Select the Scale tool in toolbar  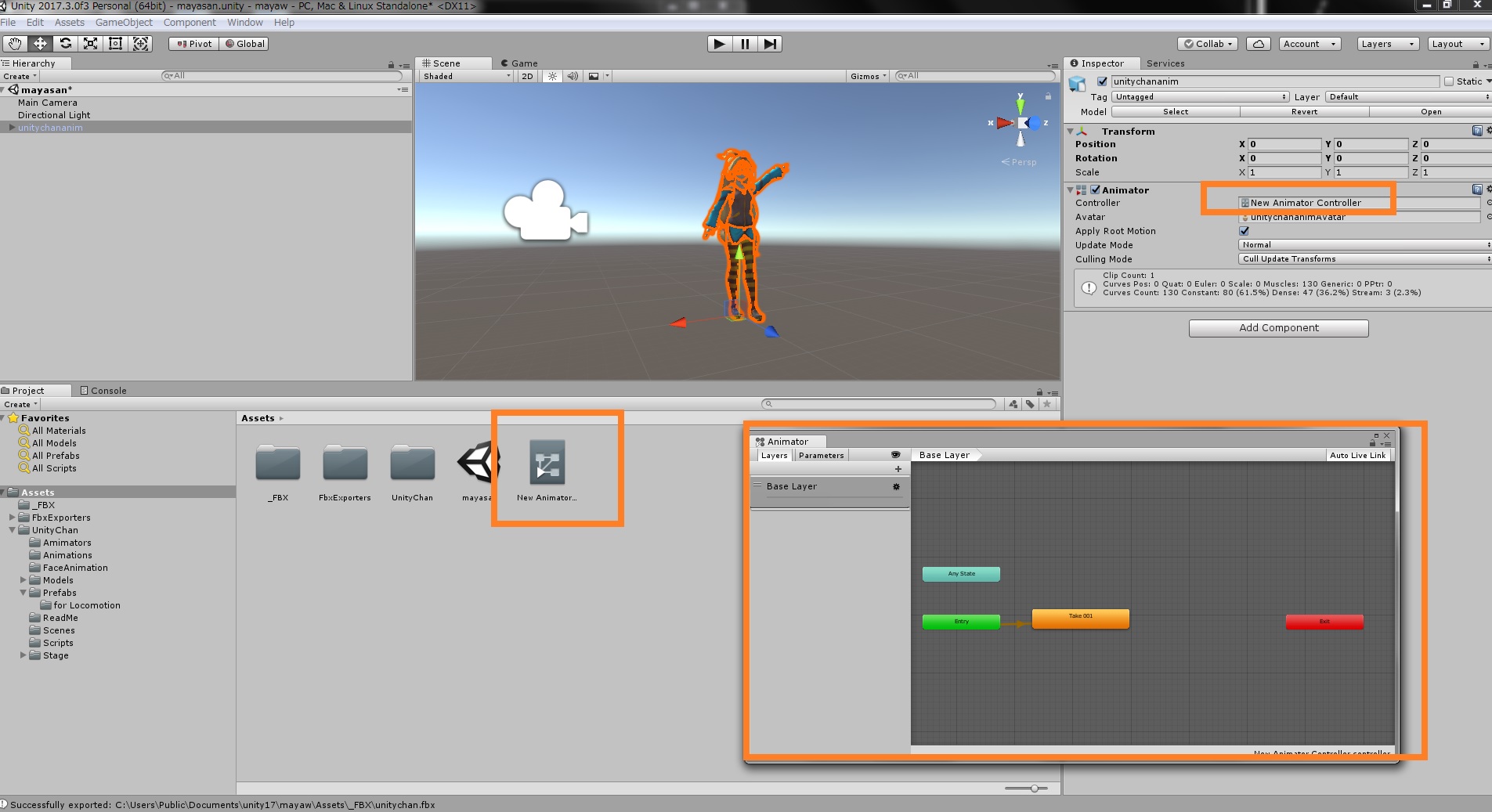[91, 44]
